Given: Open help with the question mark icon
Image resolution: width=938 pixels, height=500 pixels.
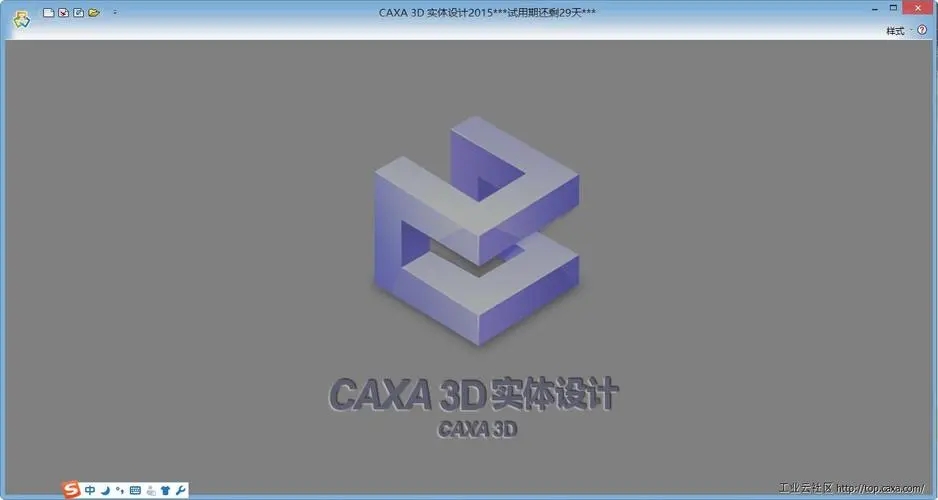Looking at the screenshot, I should pos(922,30).
